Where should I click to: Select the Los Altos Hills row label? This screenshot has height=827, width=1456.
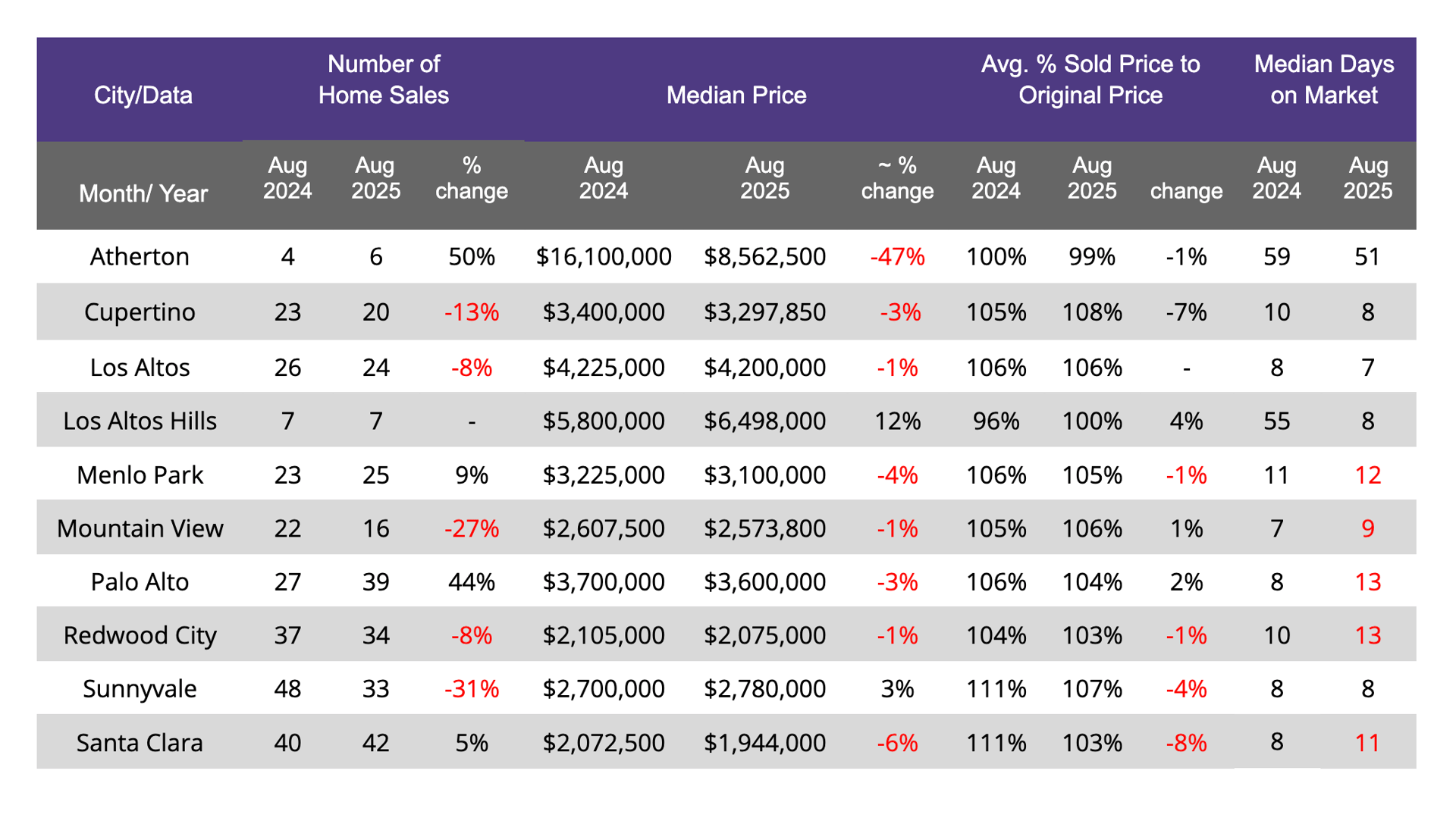click(140, 421)
